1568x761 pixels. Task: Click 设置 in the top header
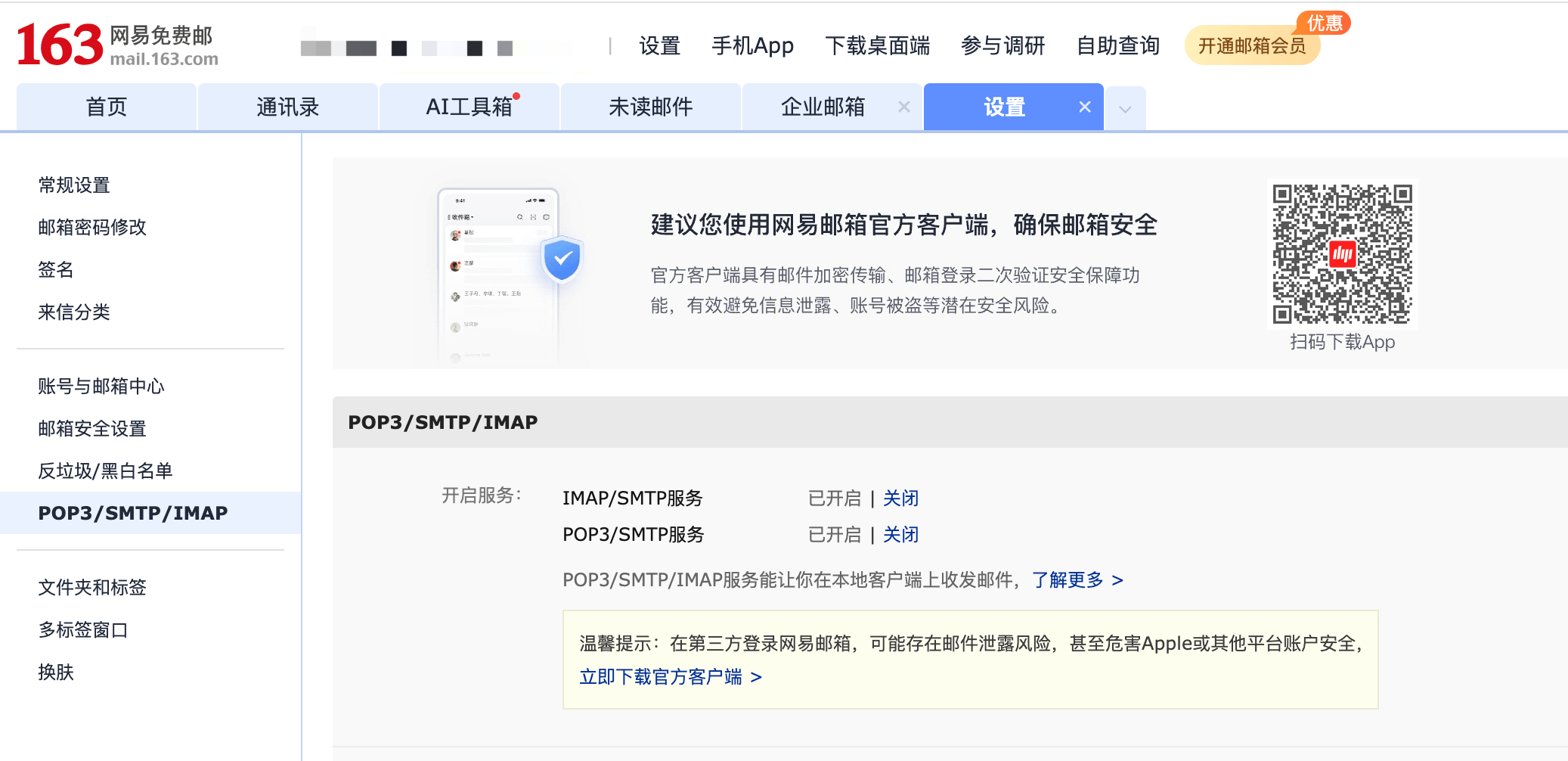click(x=659, y=46)
